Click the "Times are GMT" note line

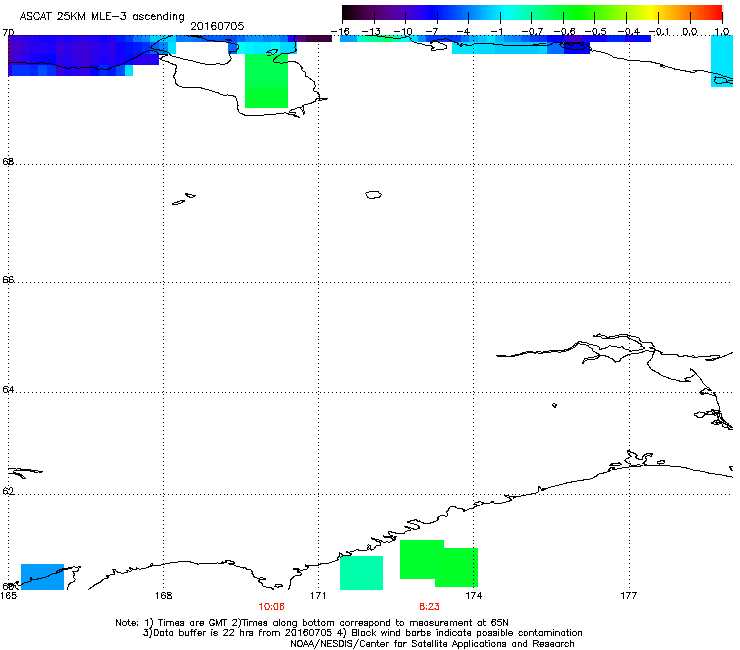(x=312, y=623)
